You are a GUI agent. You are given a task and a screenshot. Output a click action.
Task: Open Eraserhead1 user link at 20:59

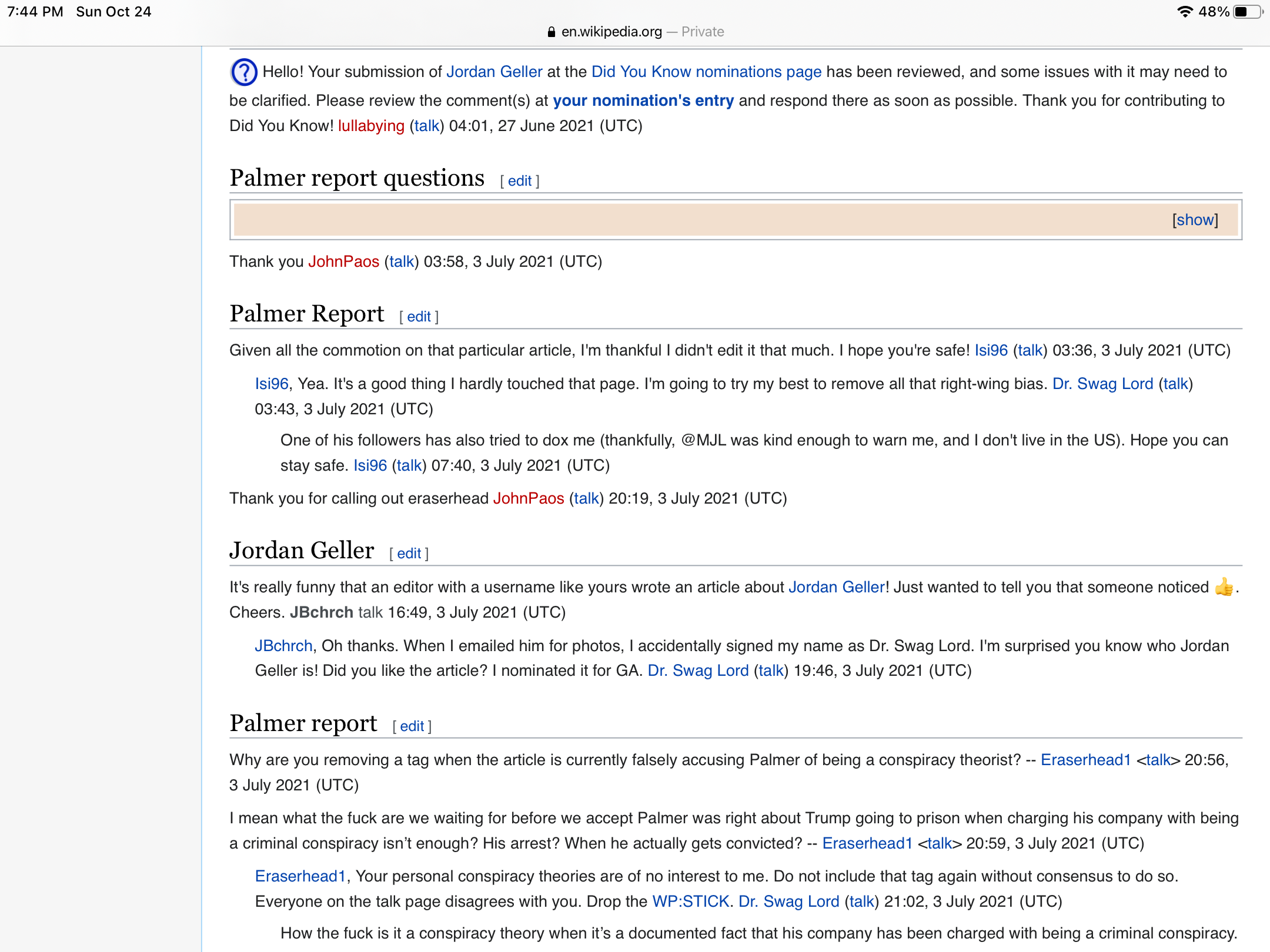tap(867, 843)
